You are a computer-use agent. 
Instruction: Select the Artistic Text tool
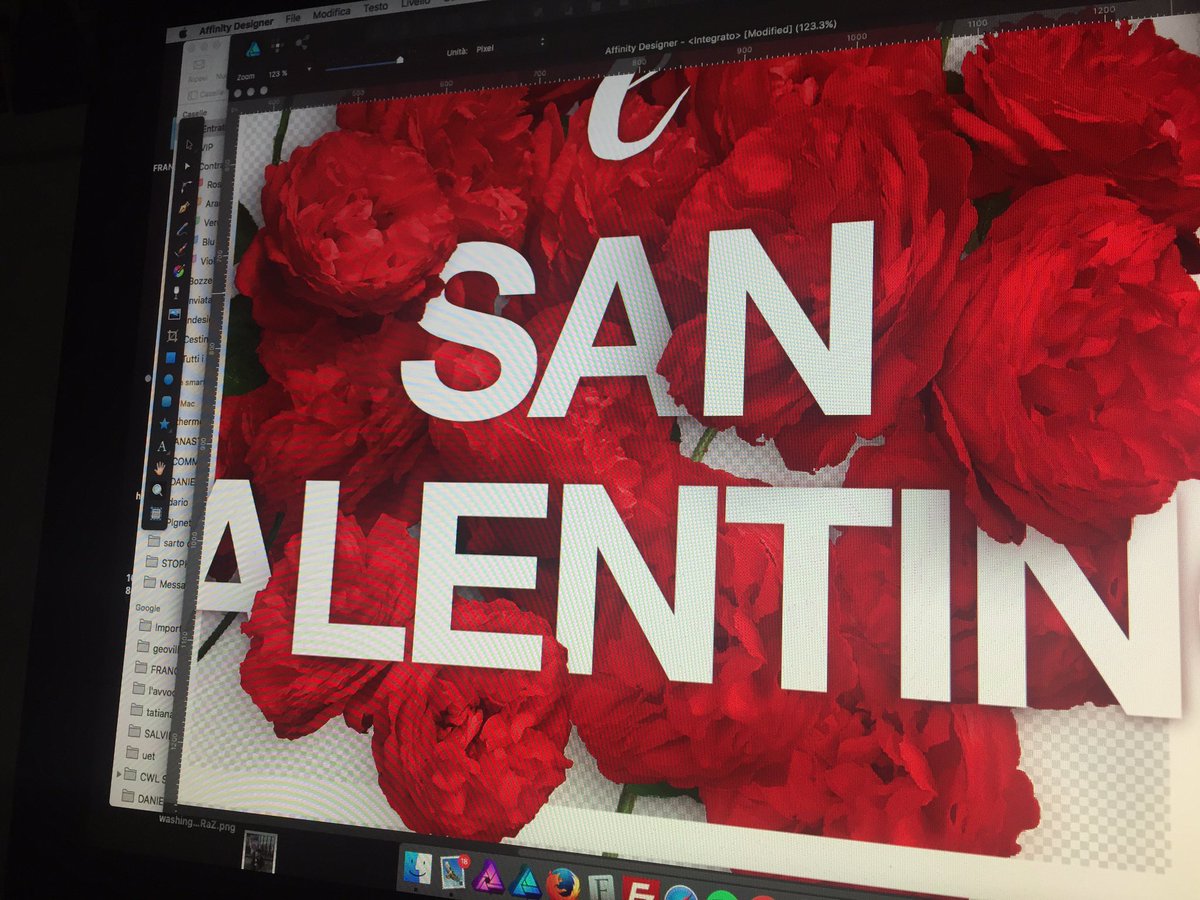[x=162, y=447]
